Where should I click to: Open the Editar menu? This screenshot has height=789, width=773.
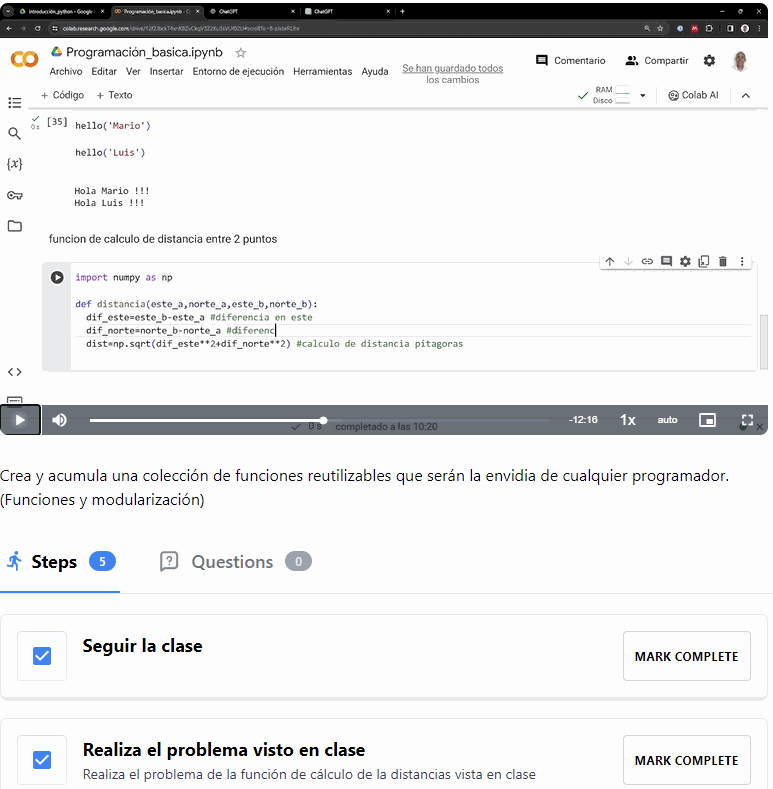click(104, 71)
